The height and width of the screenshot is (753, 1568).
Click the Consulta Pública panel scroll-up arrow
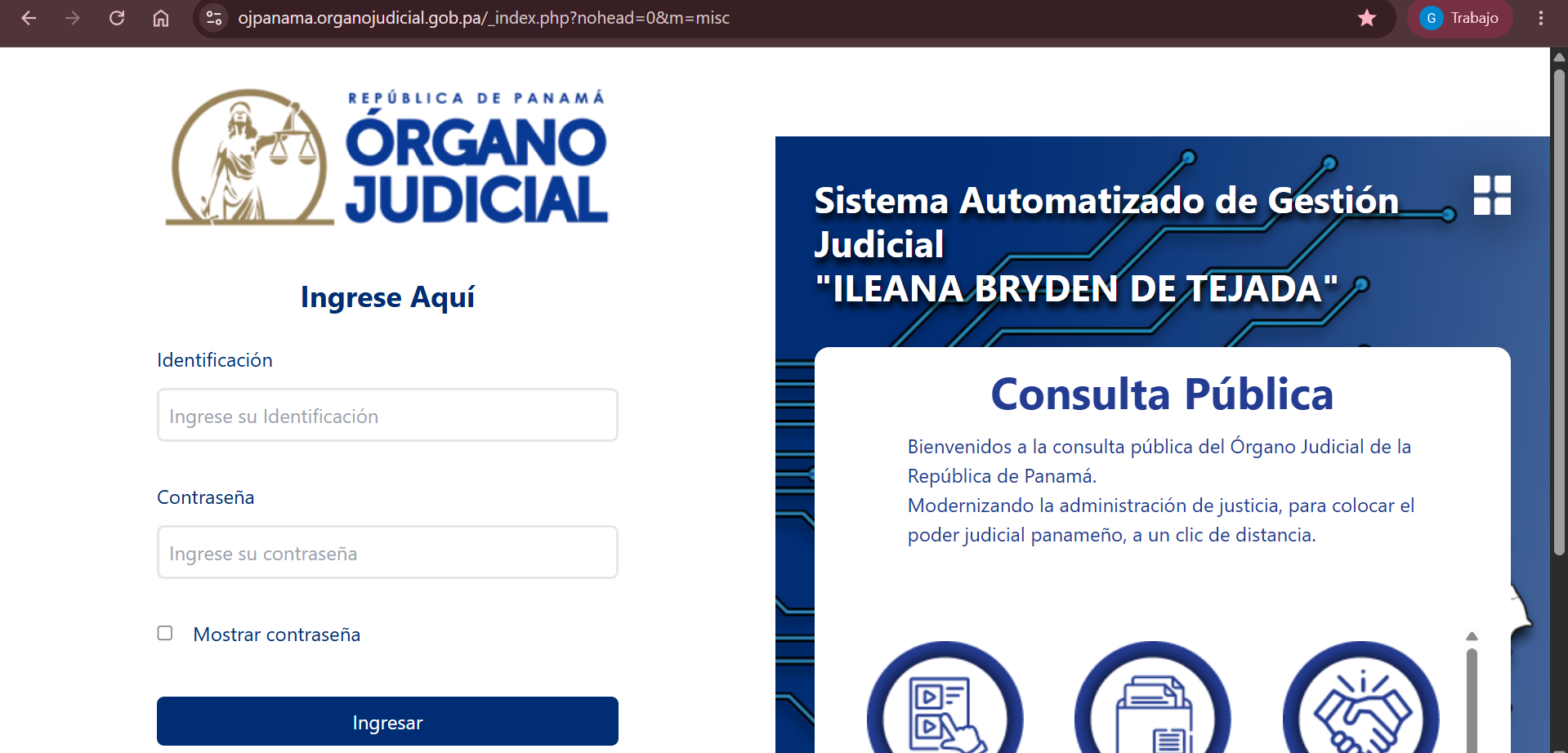(x=1472, y=636)
